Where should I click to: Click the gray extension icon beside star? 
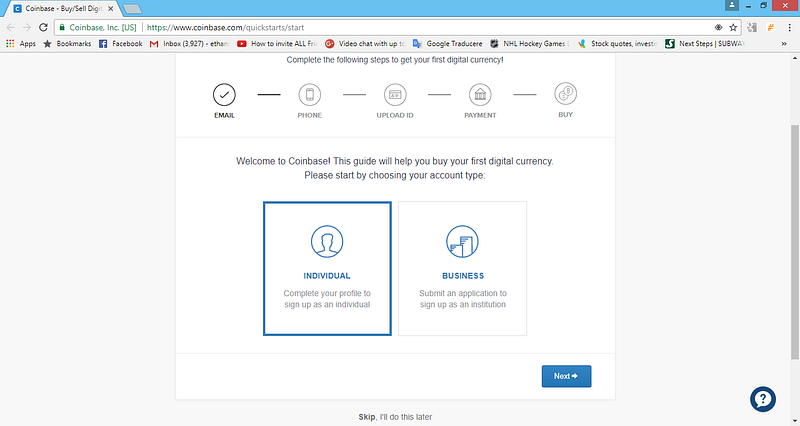752,28
